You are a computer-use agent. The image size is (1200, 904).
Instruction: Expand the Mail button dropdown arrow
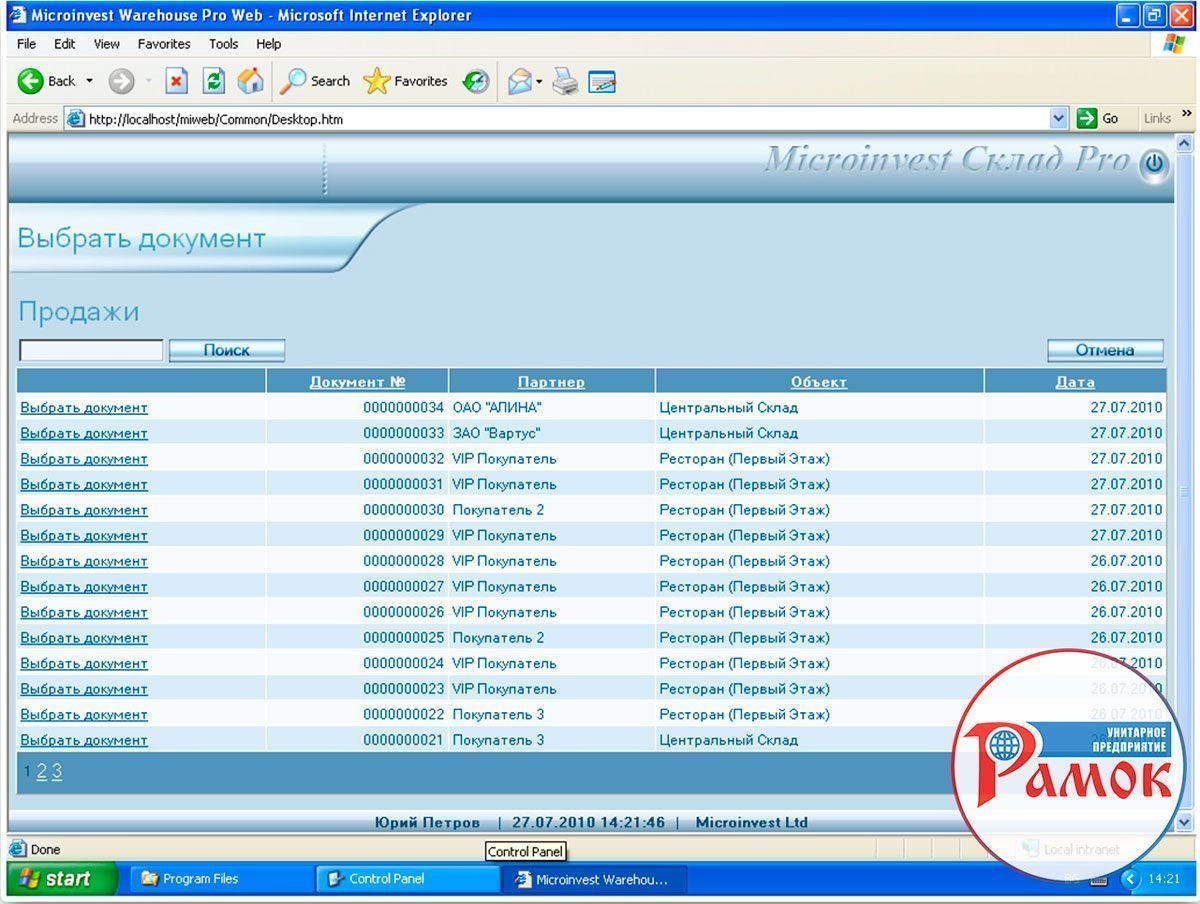539,81
